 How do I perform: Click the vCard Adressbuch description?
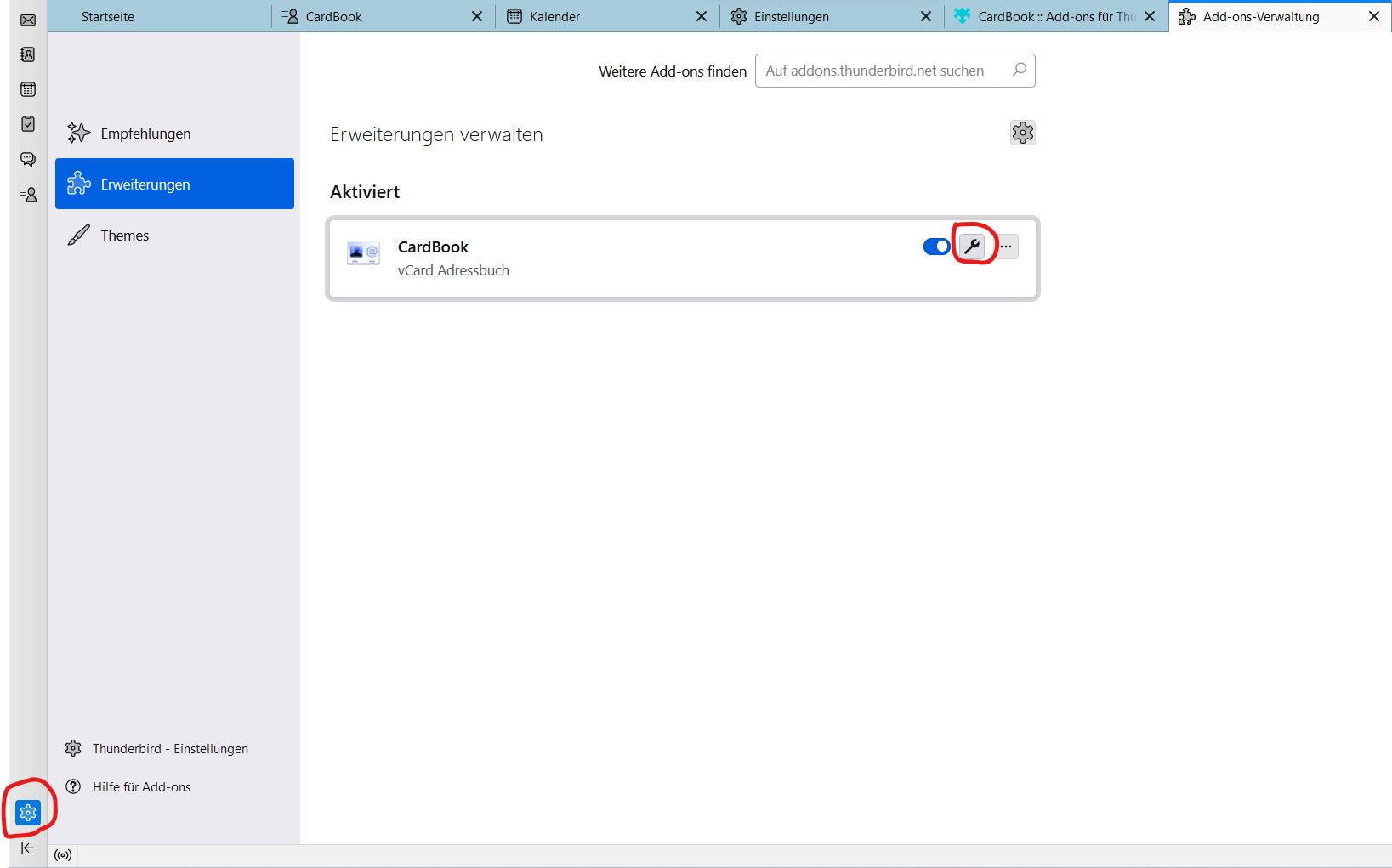click(453, 270)
